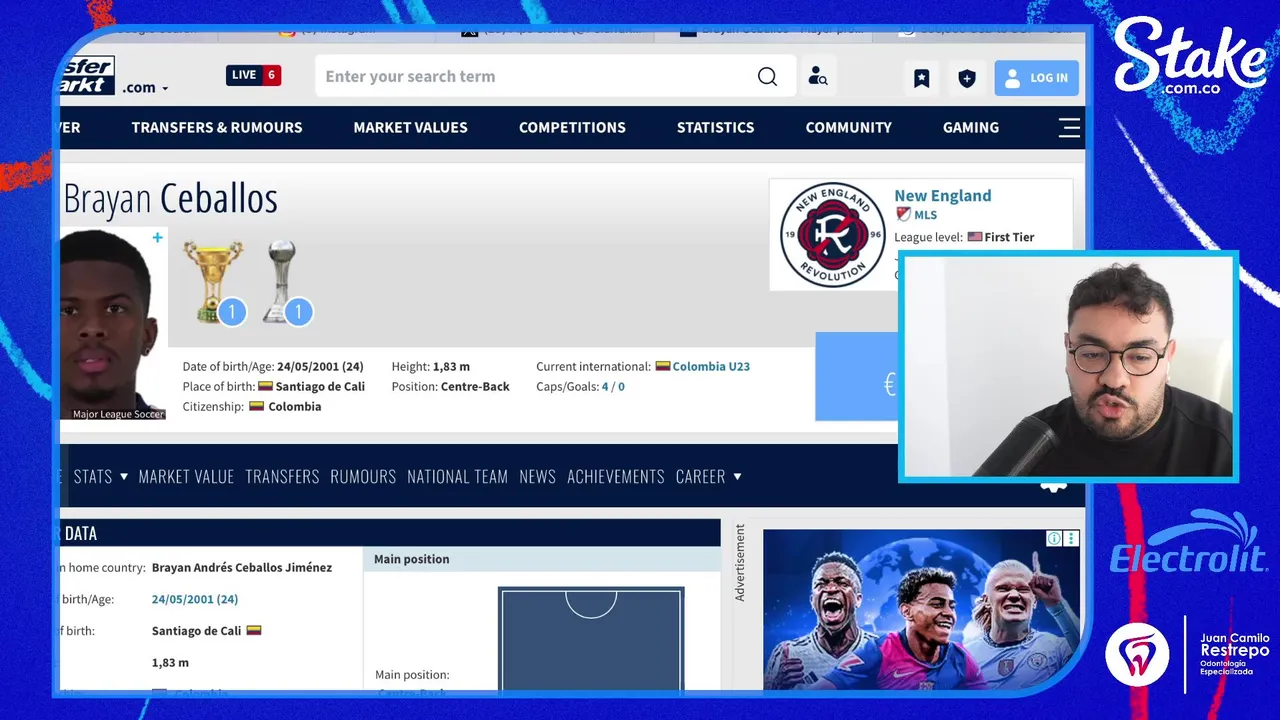This screenshot has width=1280, height=720.
Task: Open MARKET VALUES menu
Action: (410, 127)
